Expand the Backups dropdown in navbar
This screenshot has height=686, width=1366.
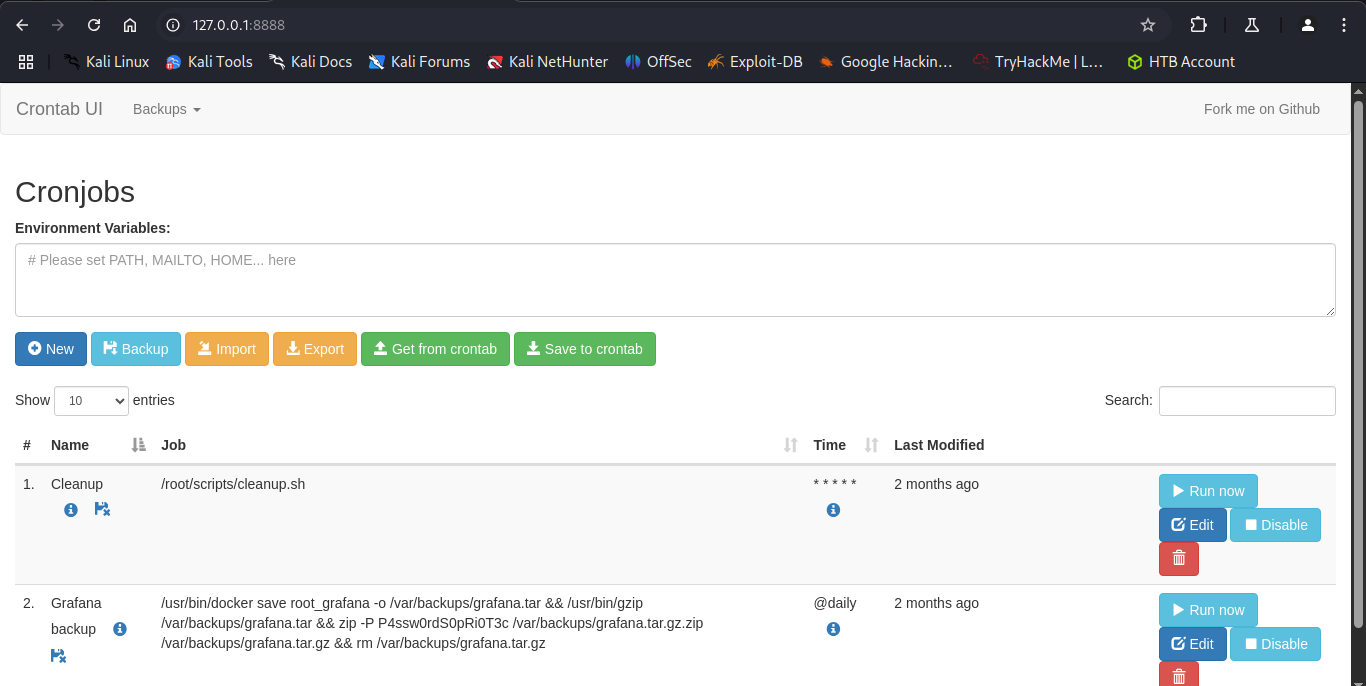point(167,109)
